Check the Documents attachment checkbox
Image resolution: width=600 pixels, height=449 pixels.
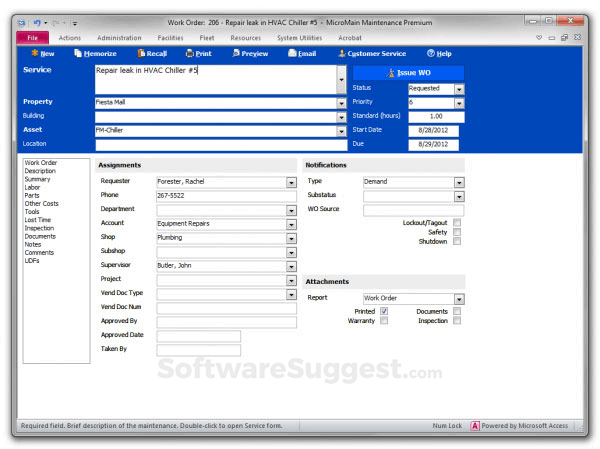pos(457,311)
